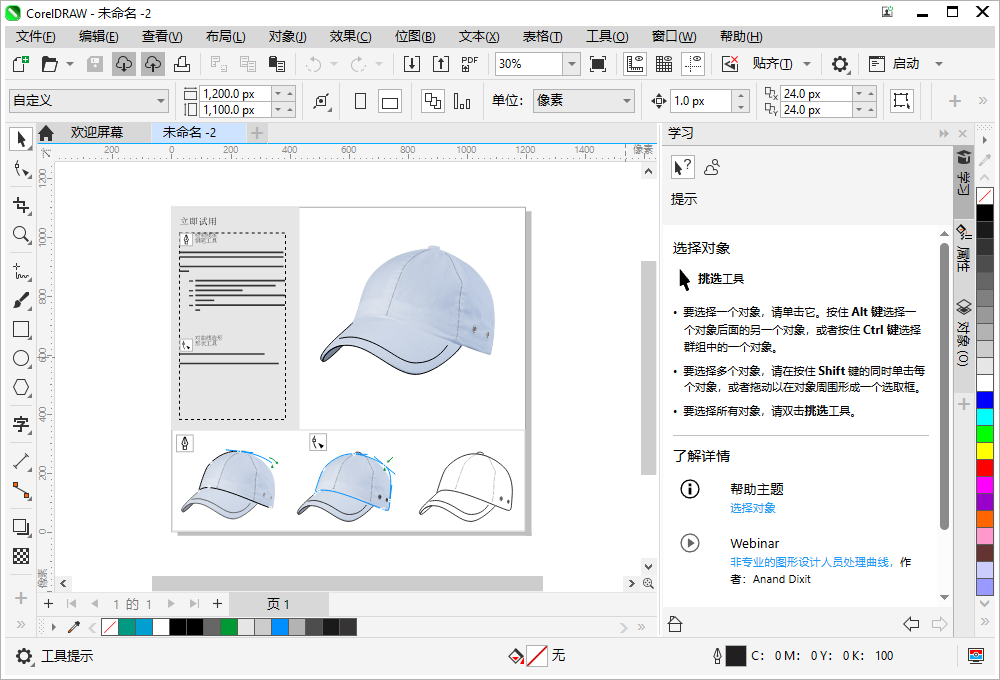Click the 启动 button
Image resolution: width=1000 pixels, height=680 pixels.
tap(895, 64)
